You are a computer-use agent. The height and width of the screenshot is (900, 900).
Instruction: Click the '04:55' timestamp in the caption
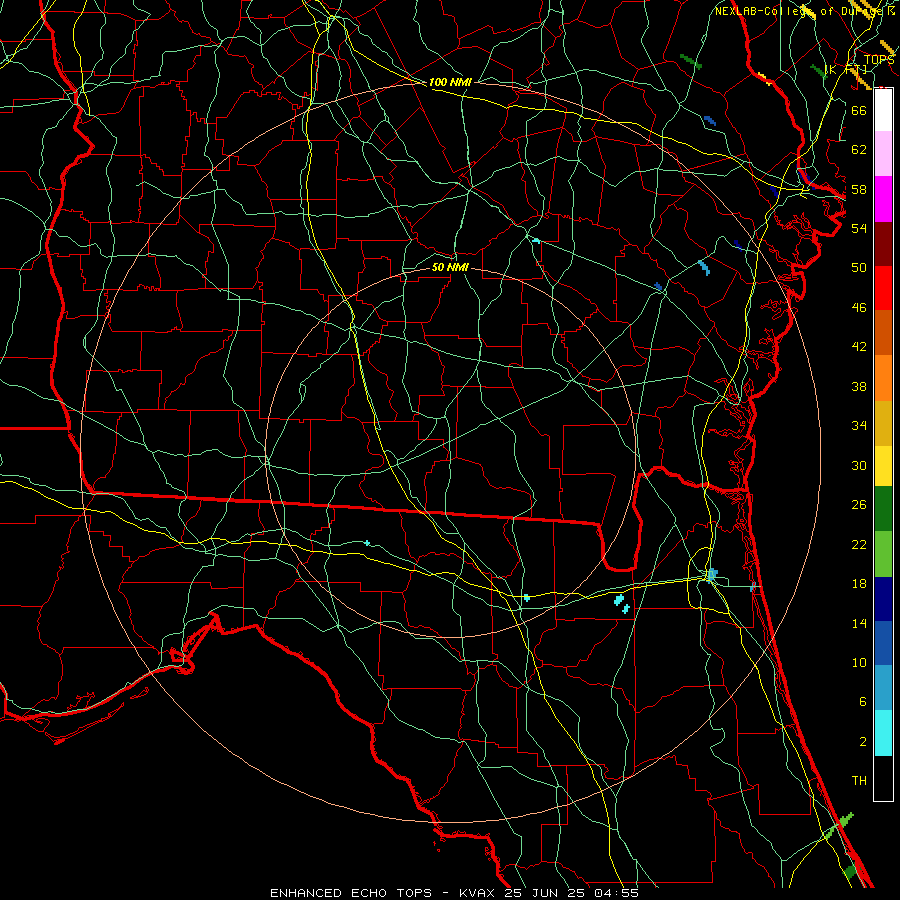click(616, 893)
